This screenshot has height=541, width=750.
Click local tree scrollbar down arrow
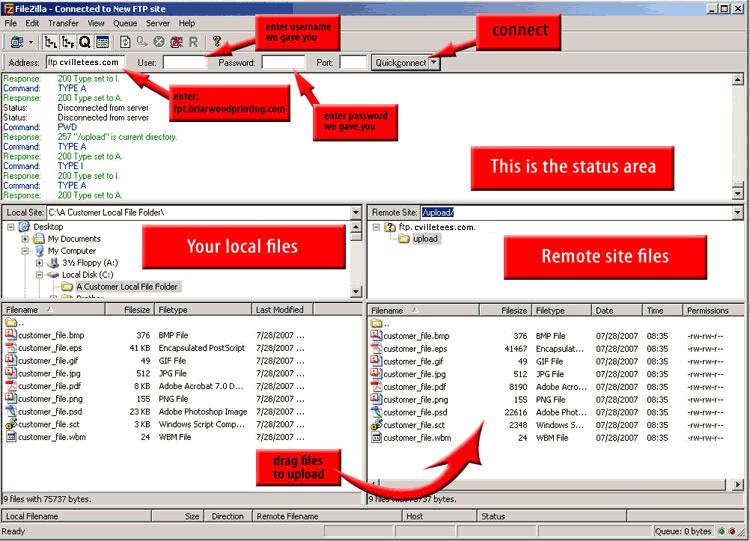pyautogui.click(x=356, y=291)
